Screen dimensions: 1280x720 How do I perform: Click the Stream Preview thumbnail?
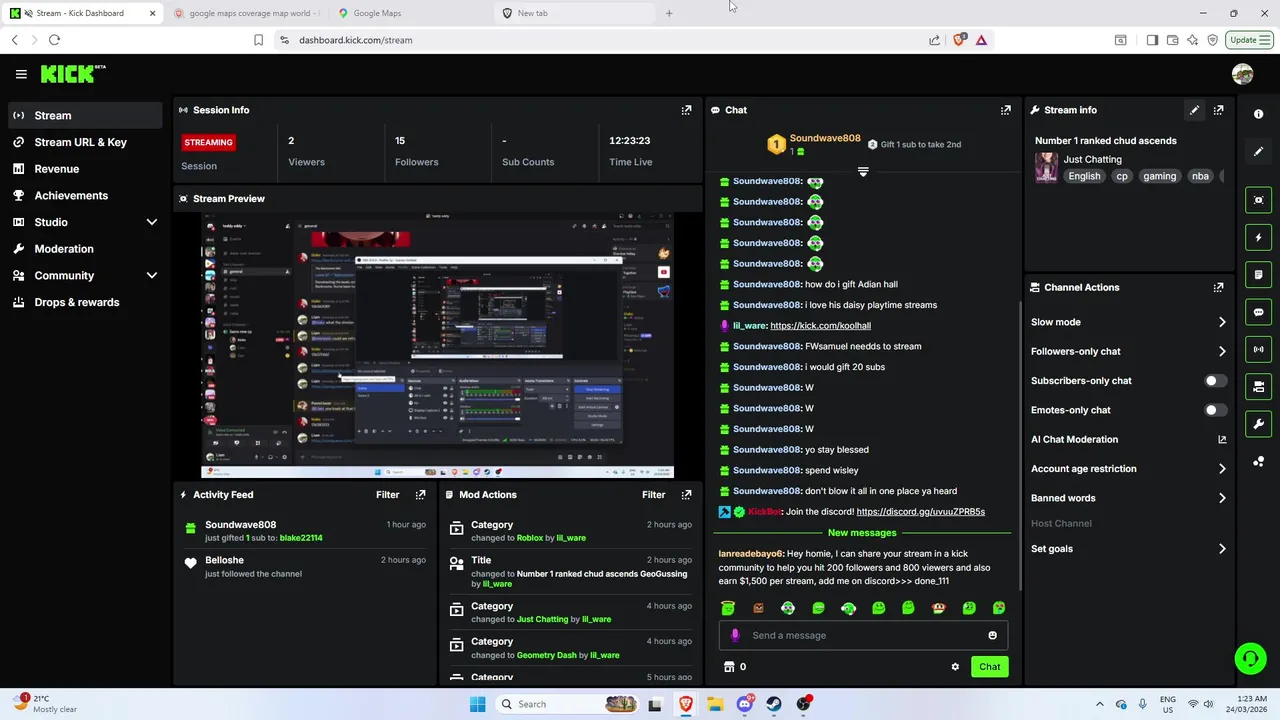pos(437,345)
